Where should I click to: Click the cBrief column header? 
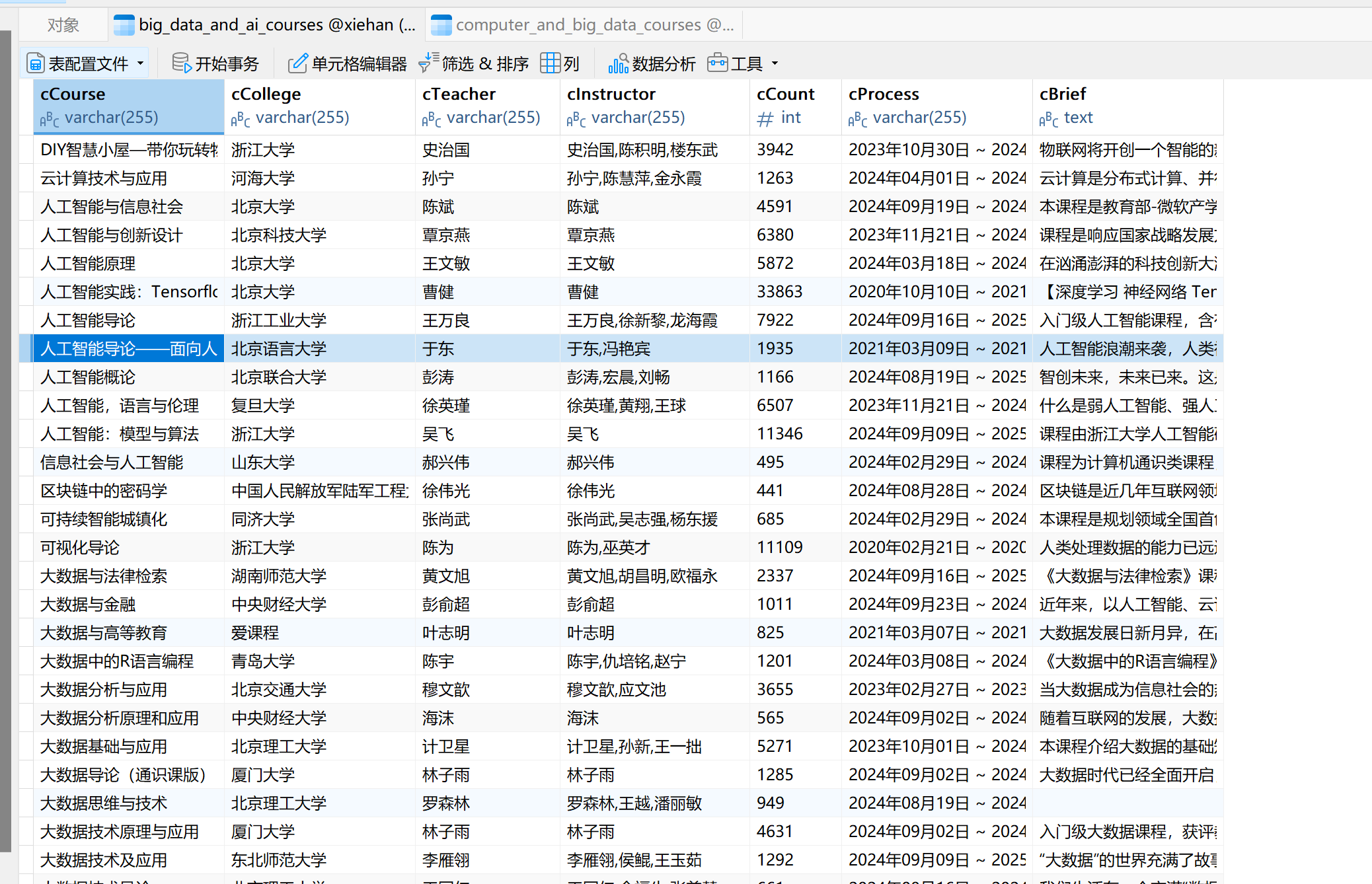1128,106
